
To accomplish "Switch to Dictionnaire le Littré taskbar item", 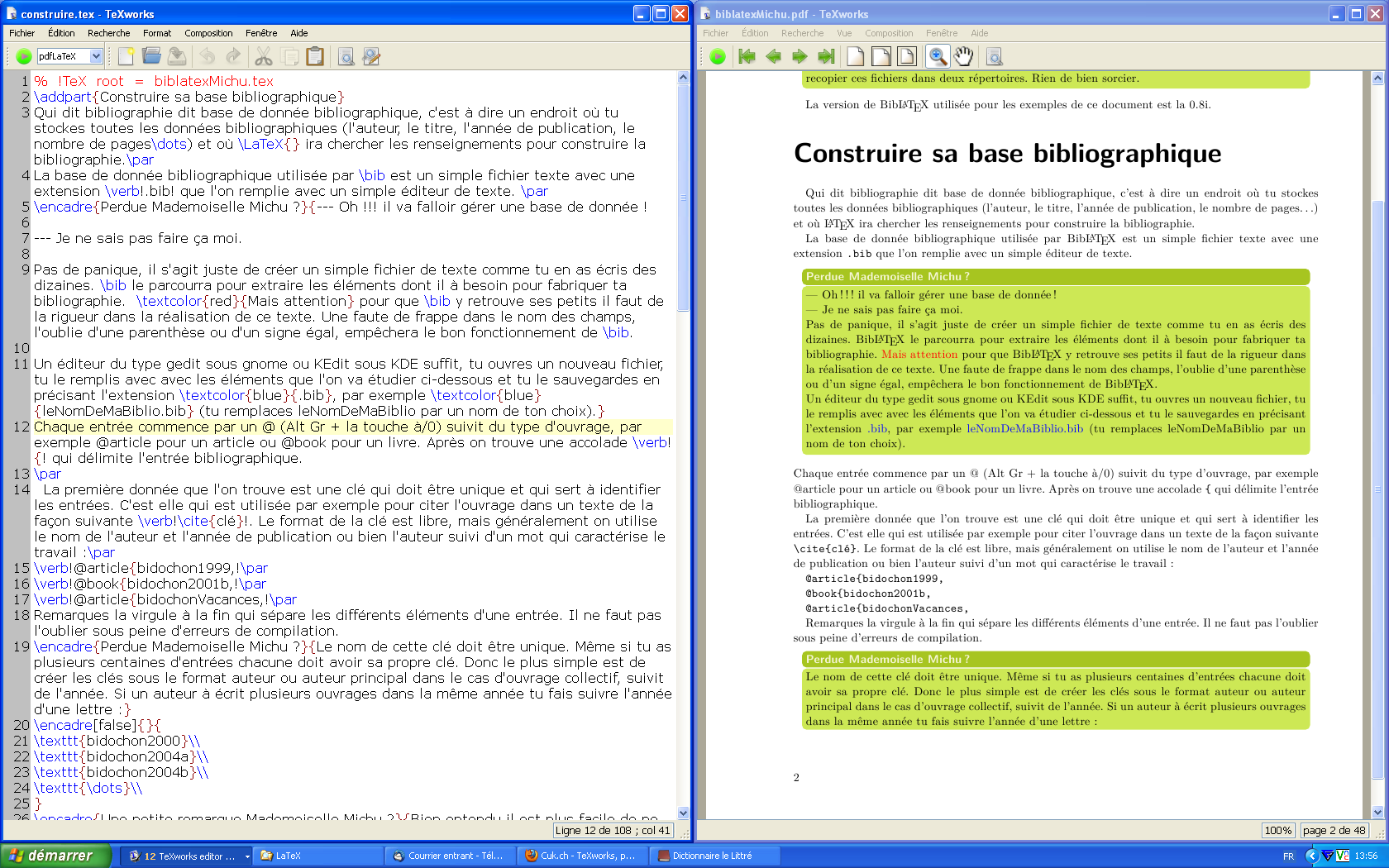I will point(715,856).
